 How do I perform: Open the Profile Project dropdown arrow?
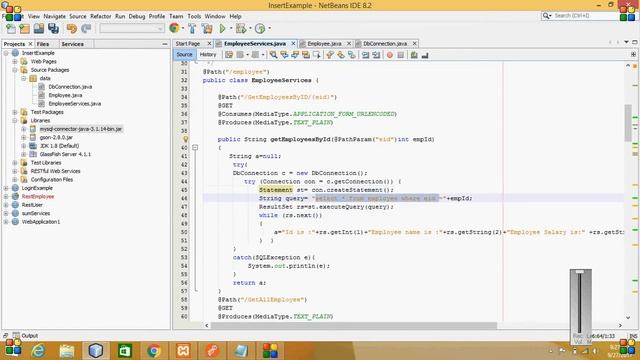(269, 29)
